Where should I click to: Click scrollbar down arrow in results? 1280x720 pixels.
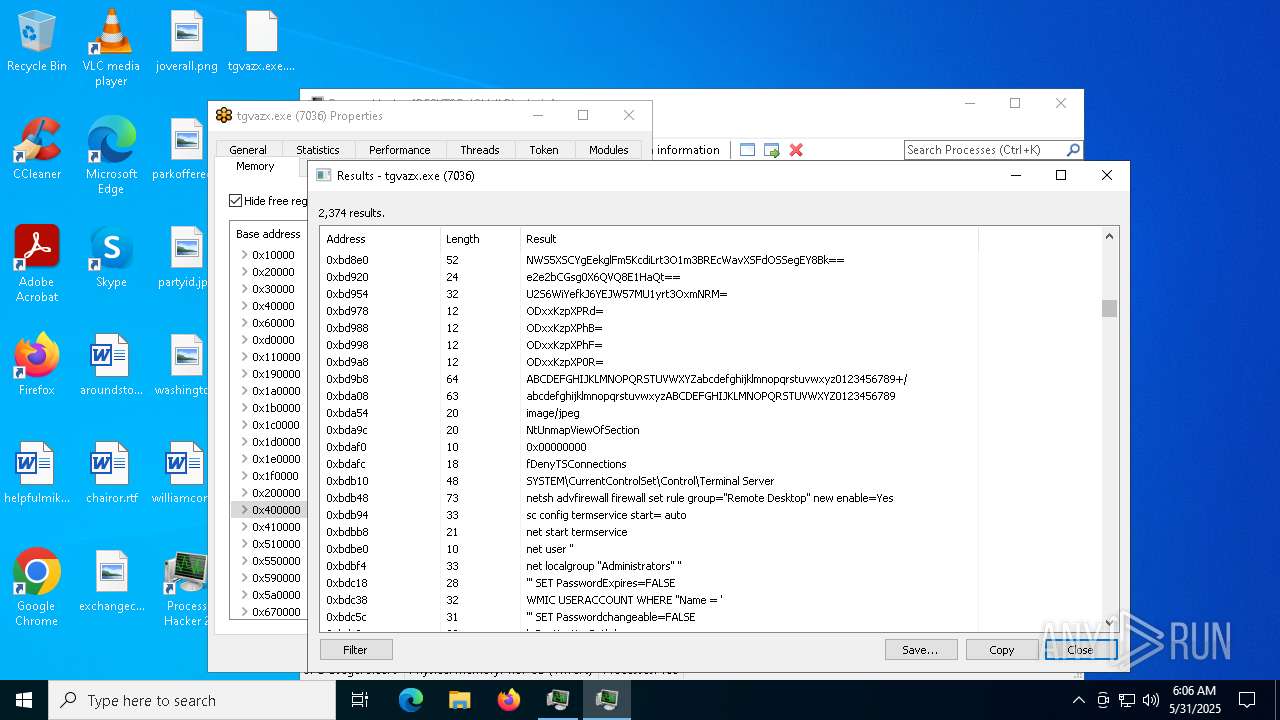point(1109,623)
